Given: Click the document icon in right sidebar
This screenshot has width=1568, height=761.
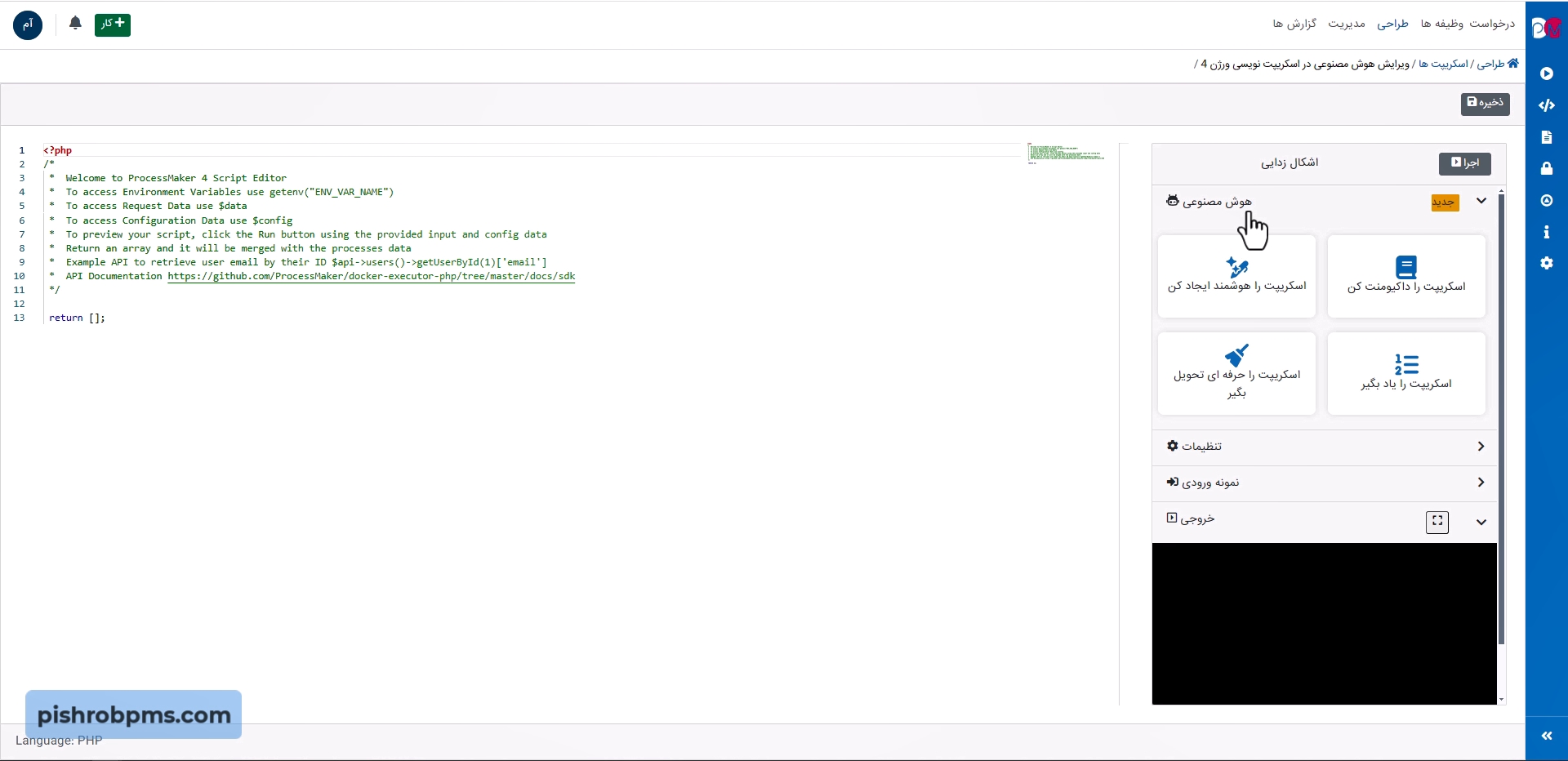Looking at the screenshot, I should (1547, 137).
